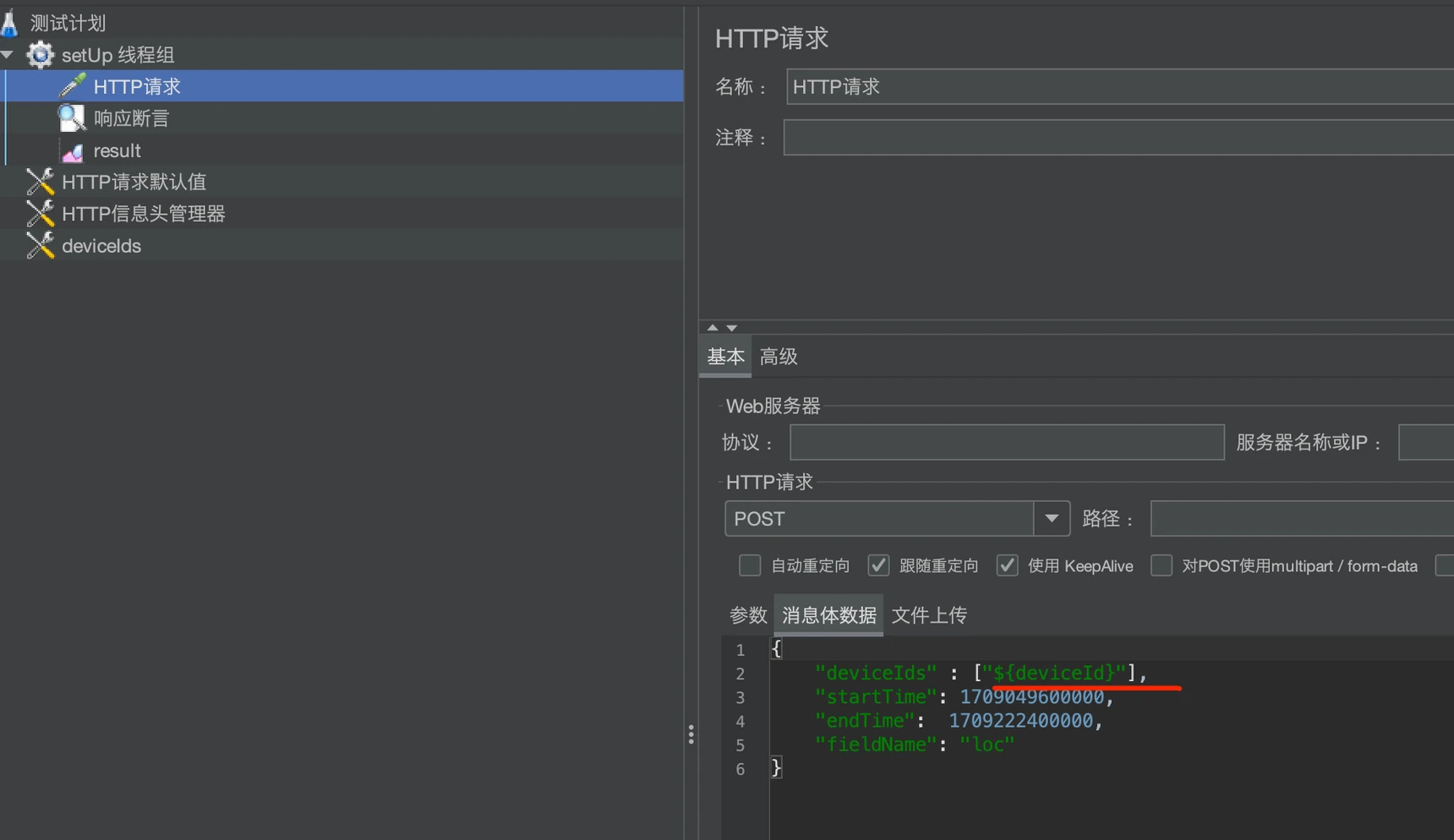Switch to the 高级 tab
This screenshot has width=1454, height=840.
tap(779, 357)
